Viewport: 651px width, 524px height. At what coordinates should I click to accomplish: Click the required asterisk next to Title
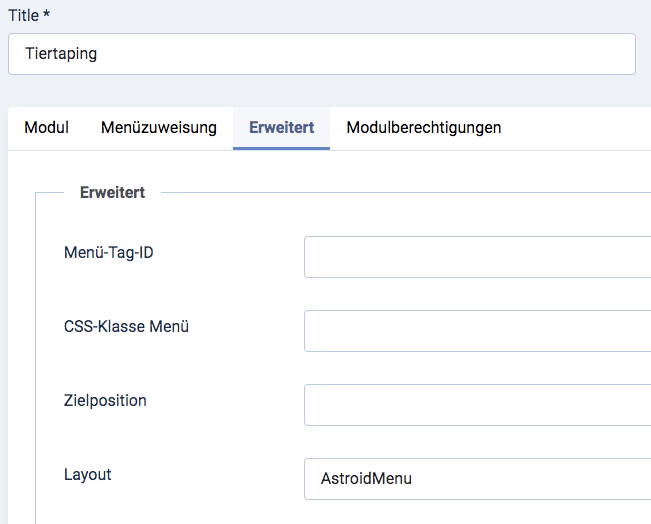pyautogui.click(x=46, y=15)
